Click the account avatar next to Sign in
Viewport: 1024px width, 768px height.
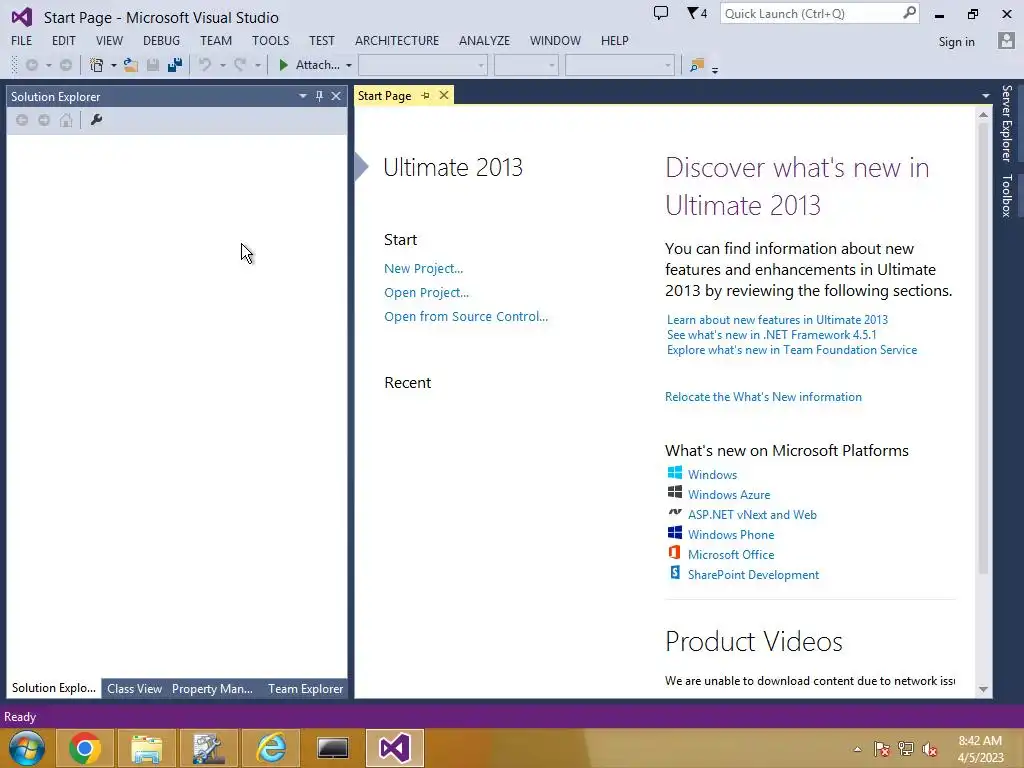1006,41
